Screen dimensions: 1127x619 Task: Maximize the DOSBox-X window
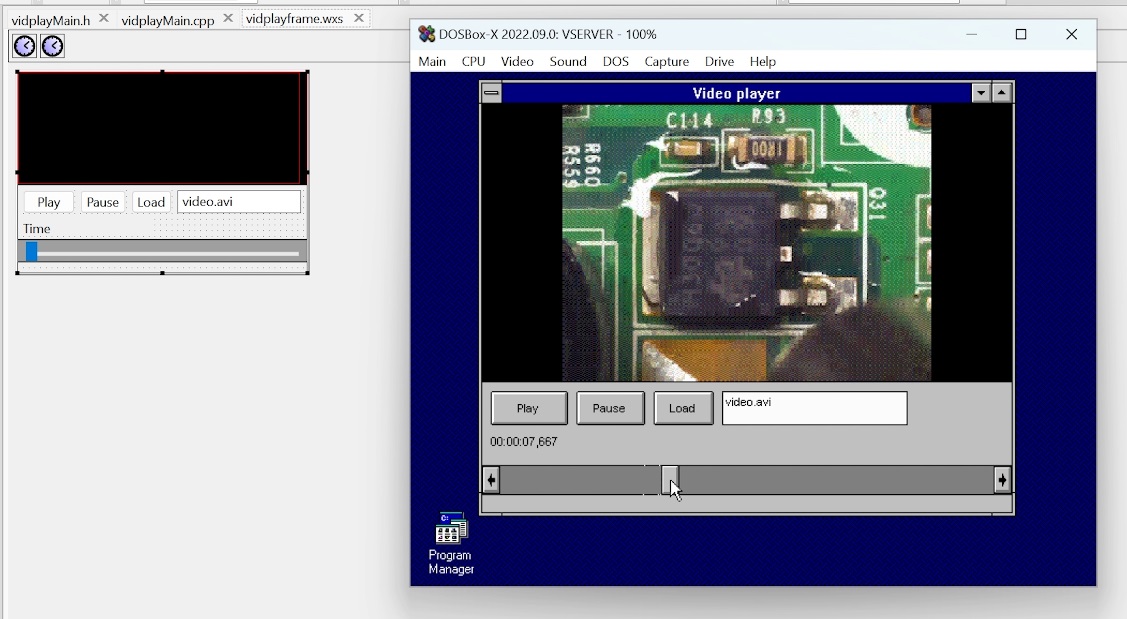point(1021,34)
